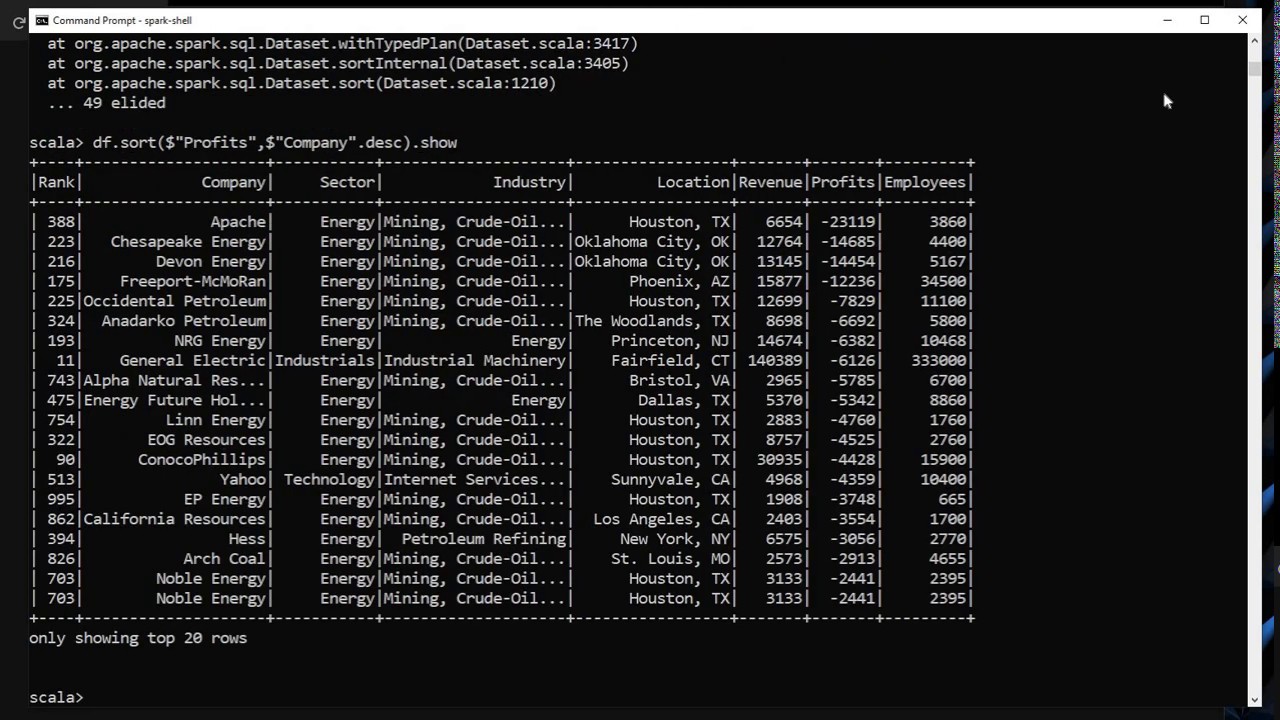Click the 'Los Angeles, CA' location cell
The width and height of the screenshot is (1280, 720).
[662, 519]
